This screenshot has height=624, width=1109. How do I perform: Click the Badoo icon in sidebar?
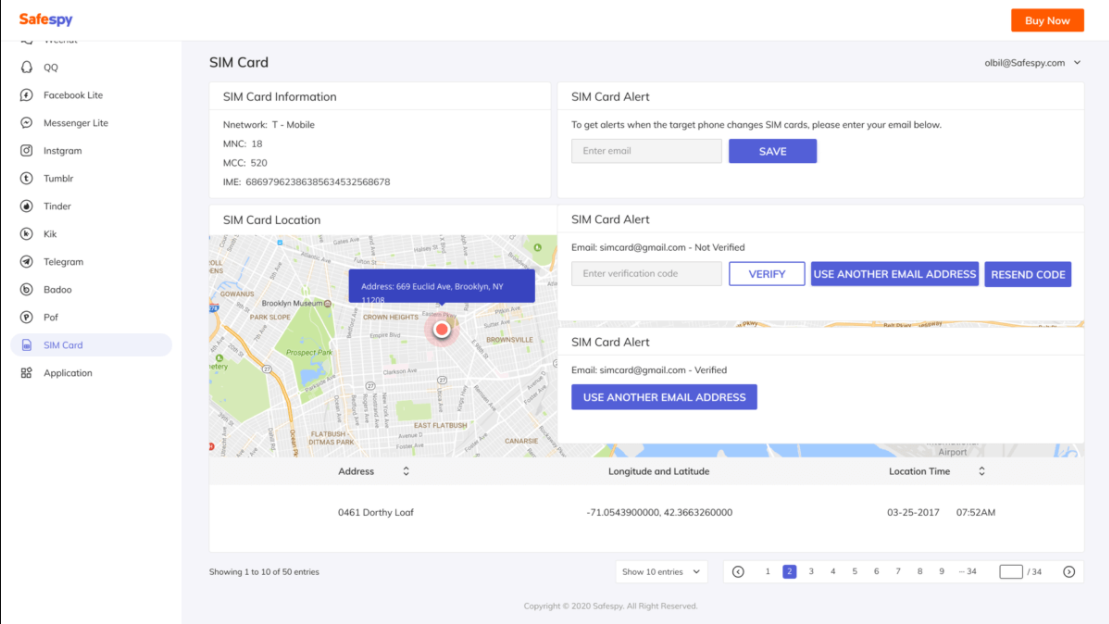click(26, 289)
